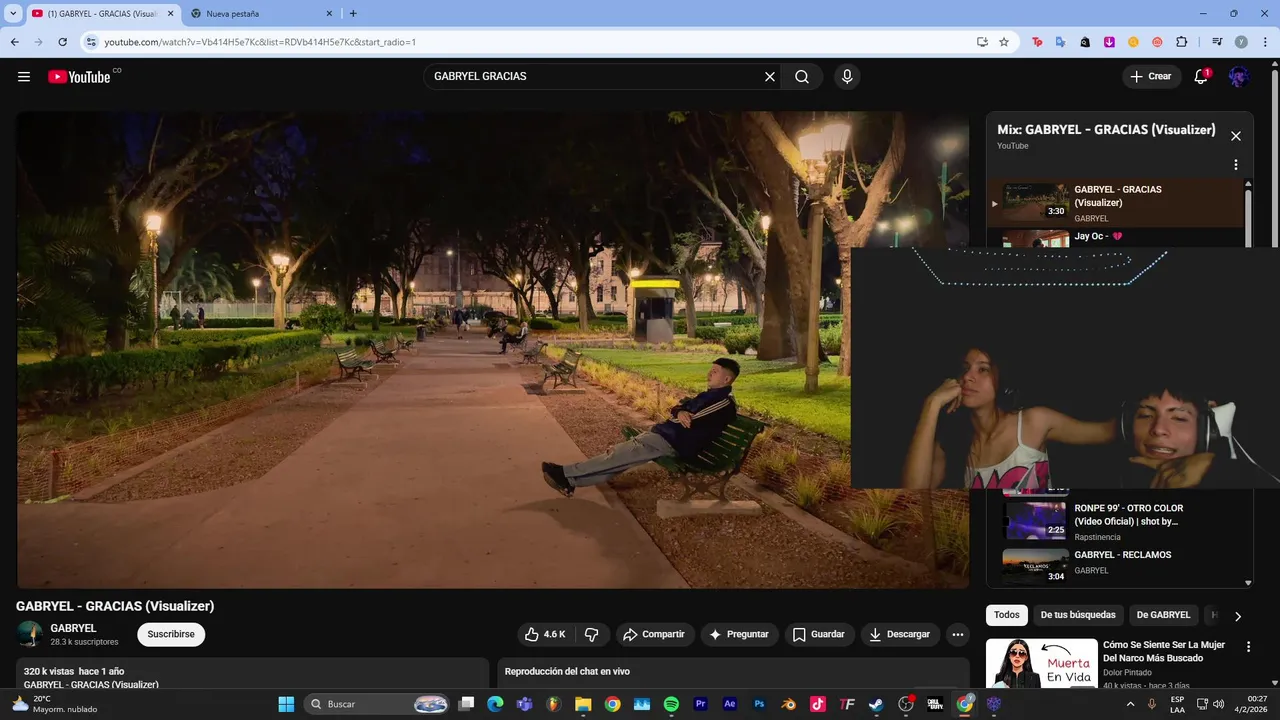Reload the current page
This screenshot has width=1280, height=720.
[x=62, y=42]
